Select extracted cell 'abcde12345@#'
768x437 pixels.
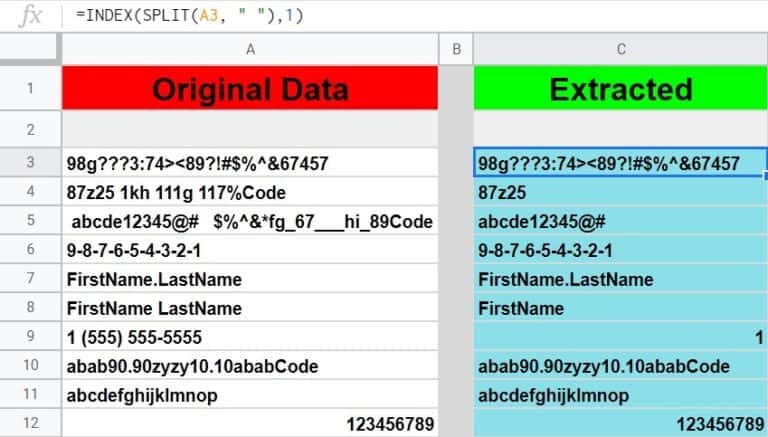pos(621,220)
